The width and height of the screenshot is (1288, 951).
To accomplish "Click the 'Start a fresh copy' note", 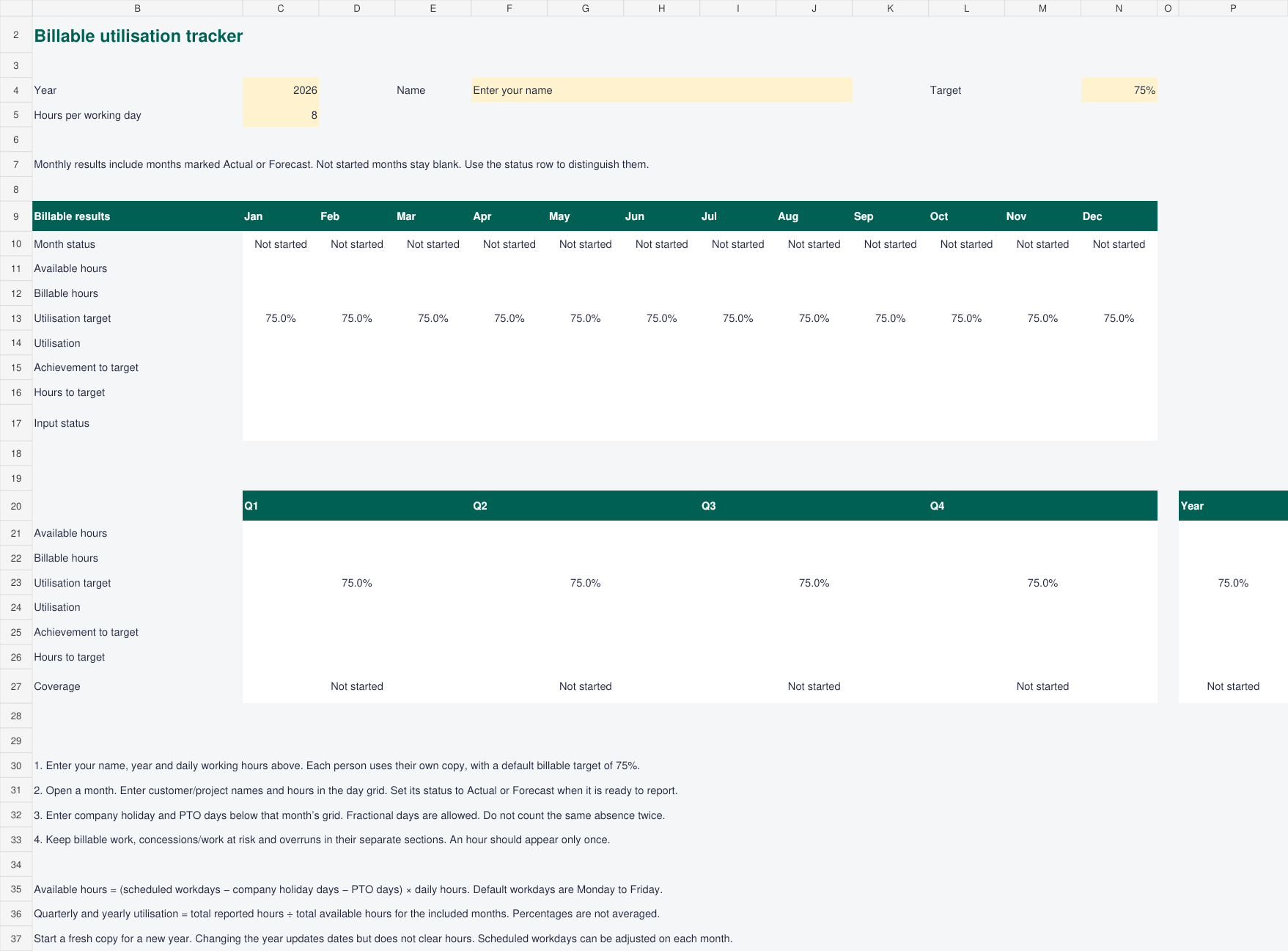I will (383, 939).
